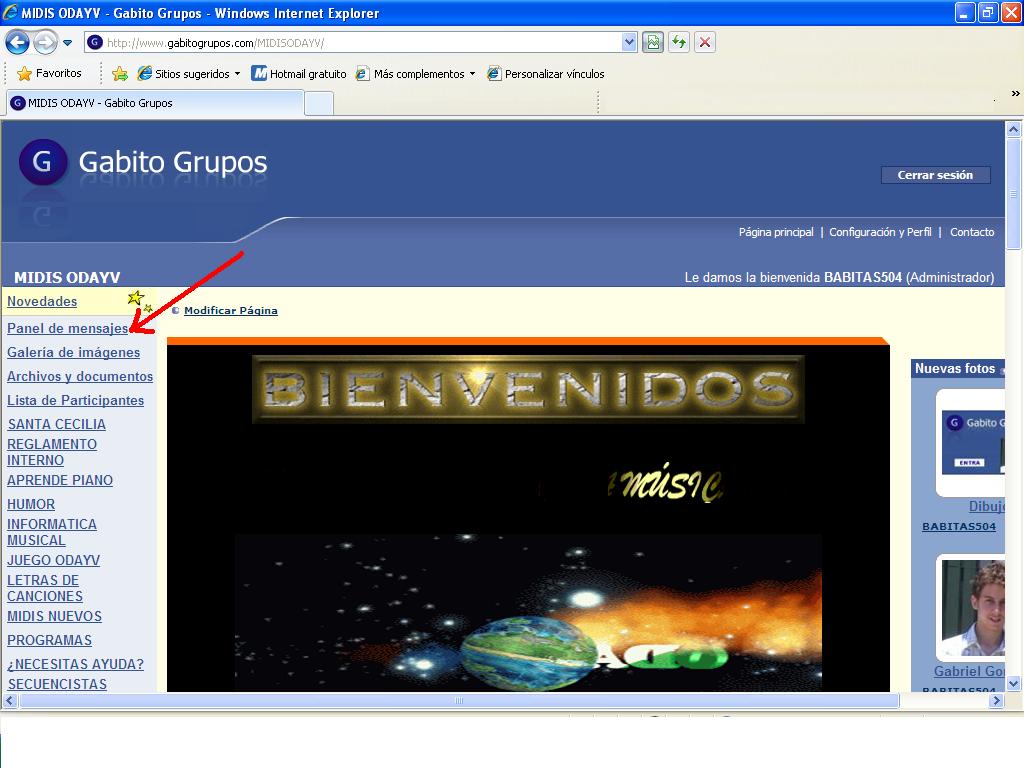This screenshot has height=768, width=1024.
Task: Open the Sitios sugeridos dropdown
Action: [x=237, y=74]
